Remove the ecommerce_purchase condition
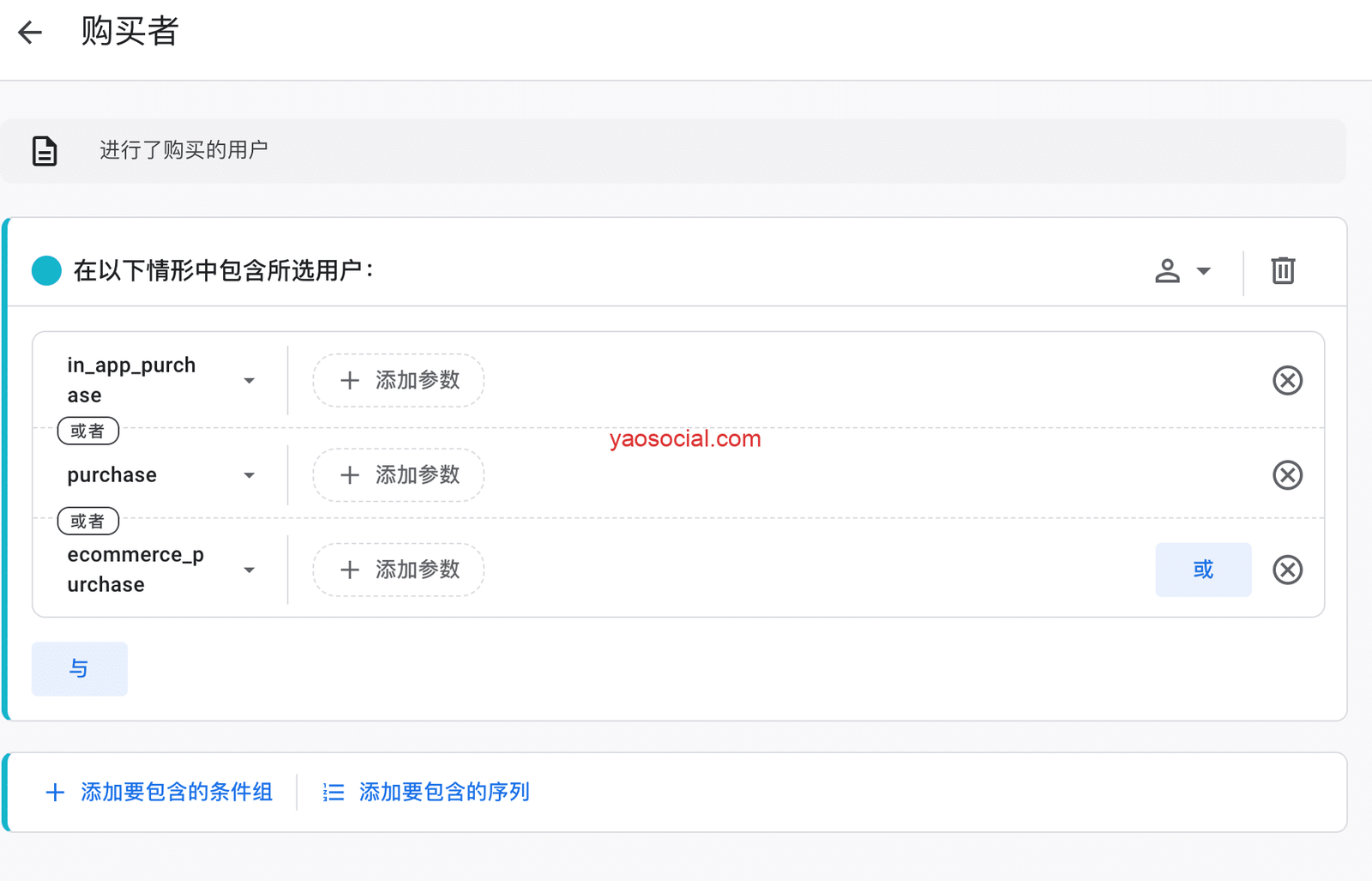 click(1286, 570)
